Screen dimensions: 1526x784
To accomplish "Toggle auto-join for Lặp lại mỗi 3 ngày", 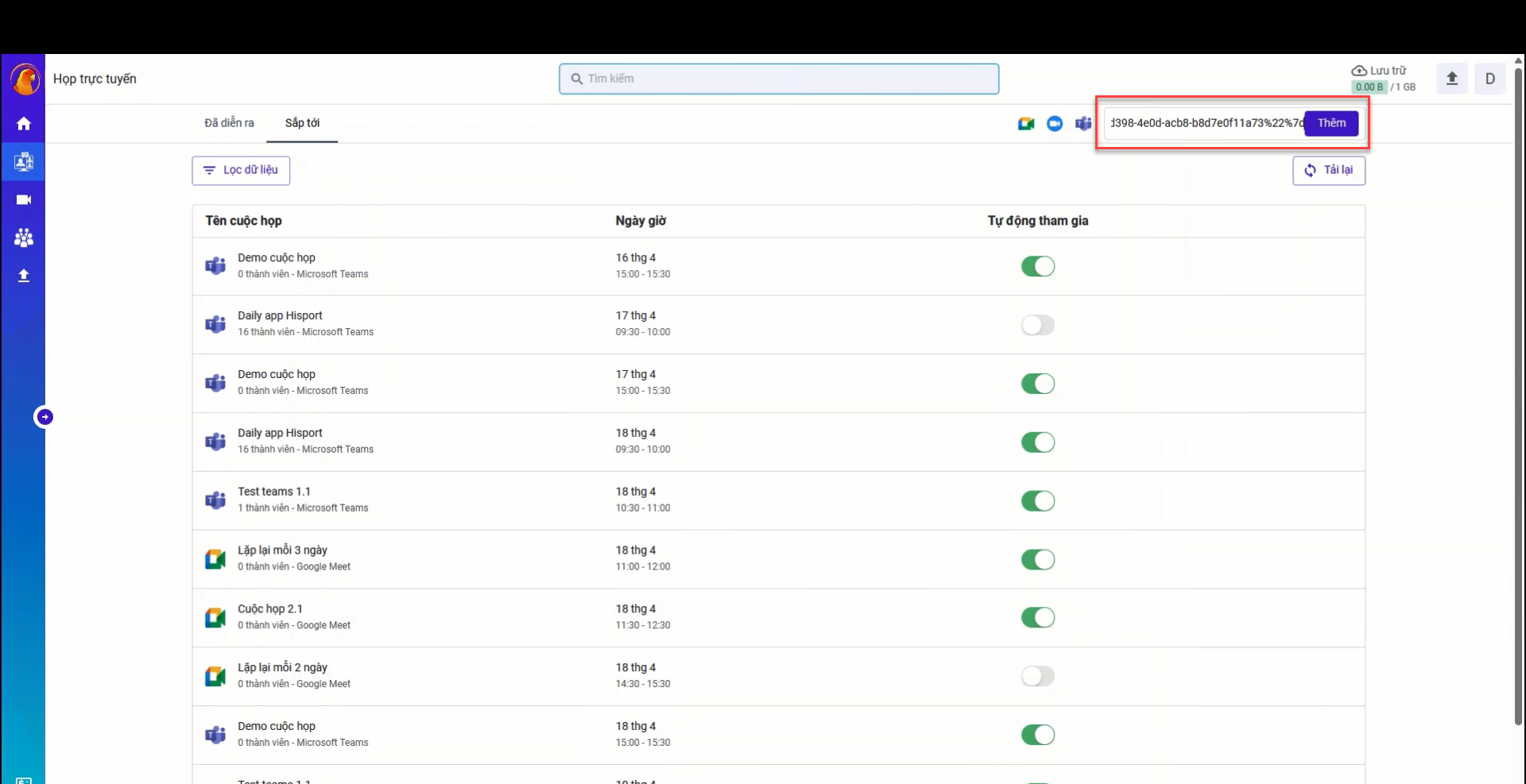I will click(x=1038, y=560).
